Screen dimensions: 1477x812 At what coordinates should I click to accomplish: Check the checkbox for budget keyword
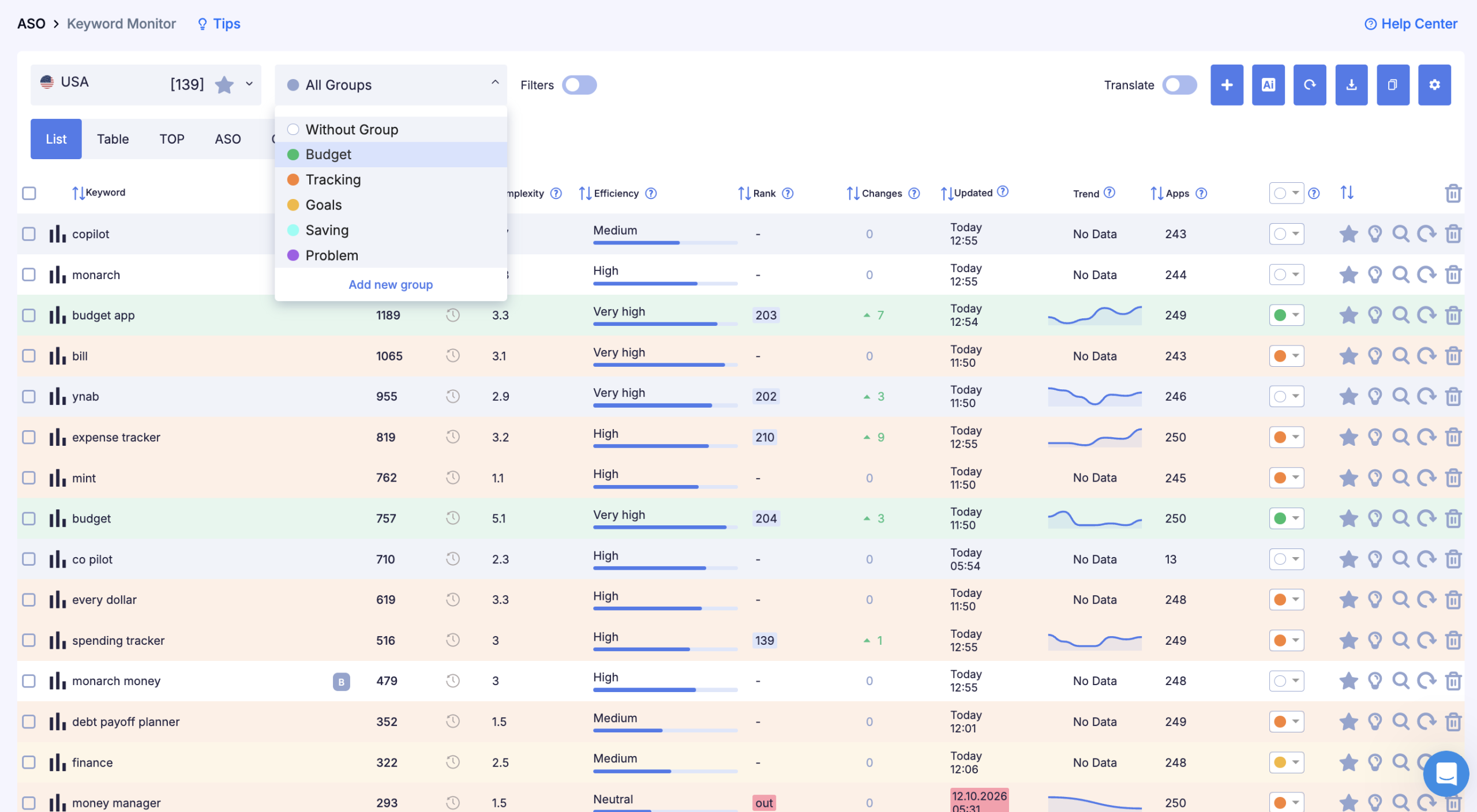tap(29, 518)
